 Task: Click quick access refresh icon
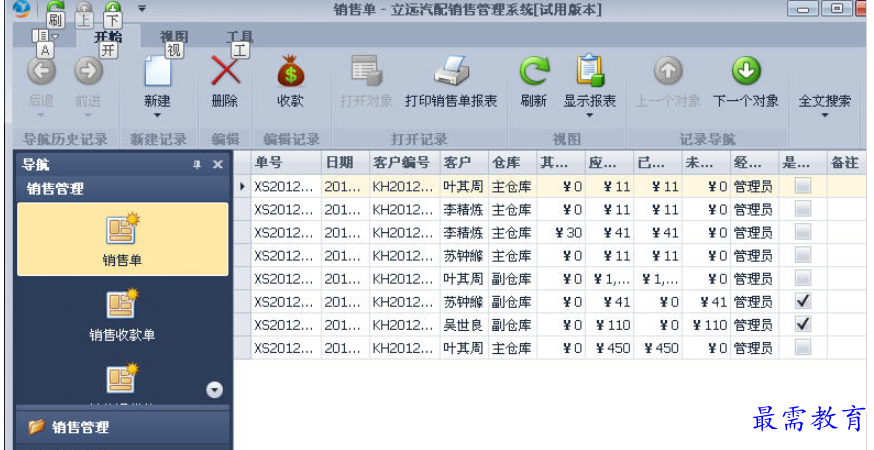tap(55, 8)
